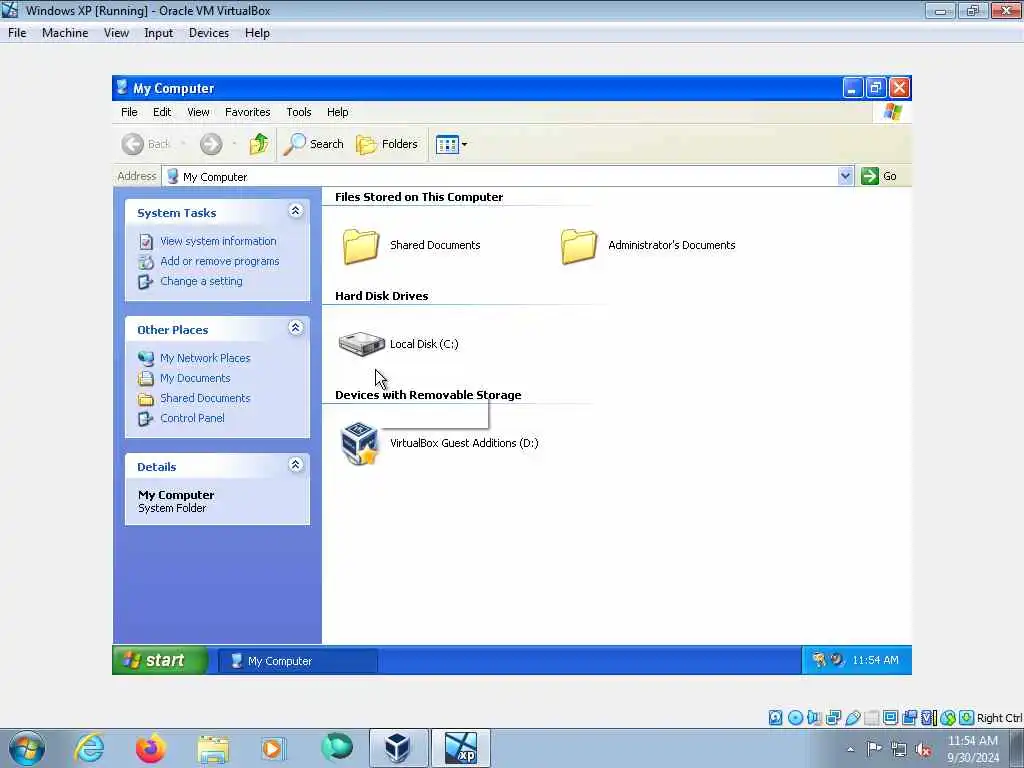
Task: Click Add or remove programs link
Action: [x=219, y=261]
